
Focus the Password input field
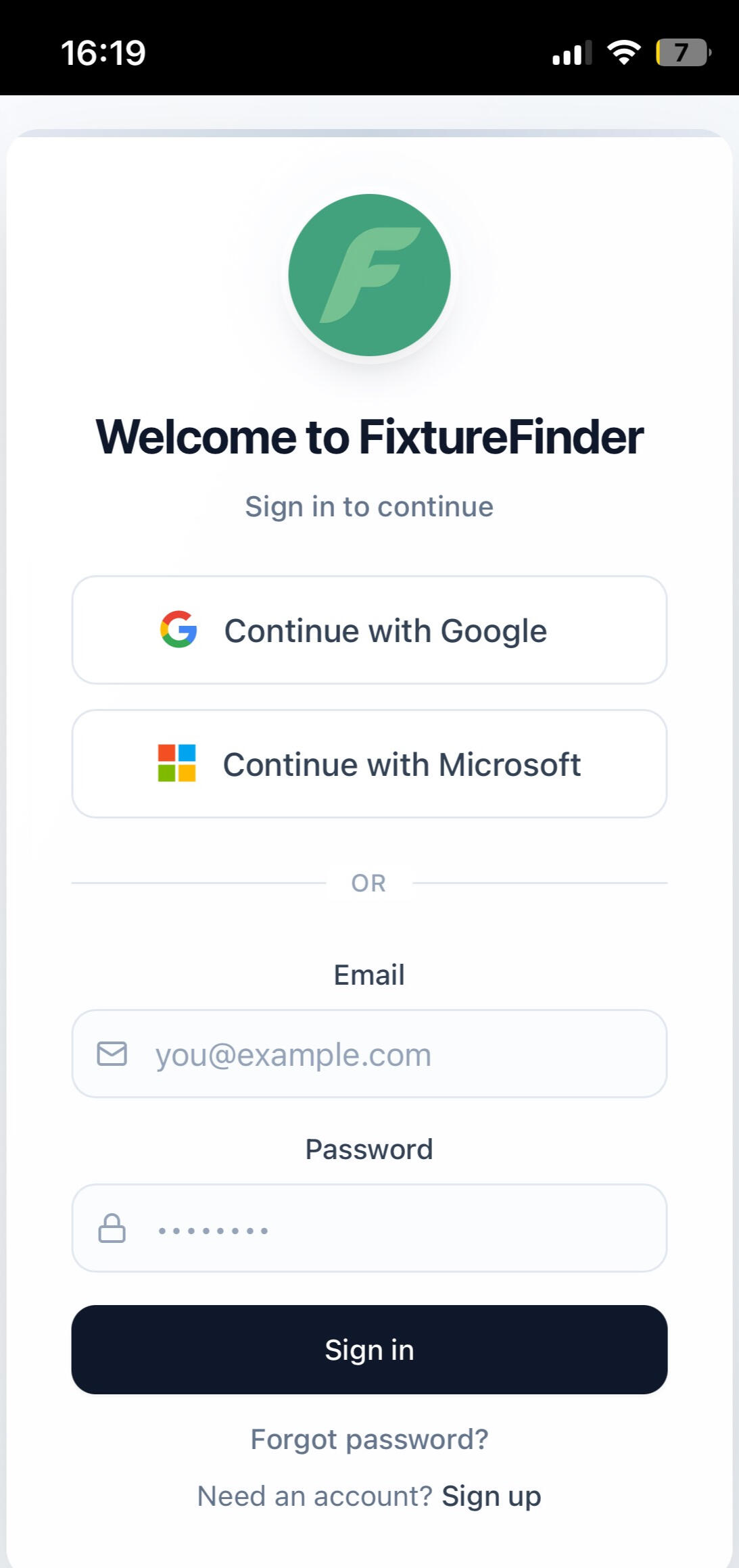coord(392,1228)
